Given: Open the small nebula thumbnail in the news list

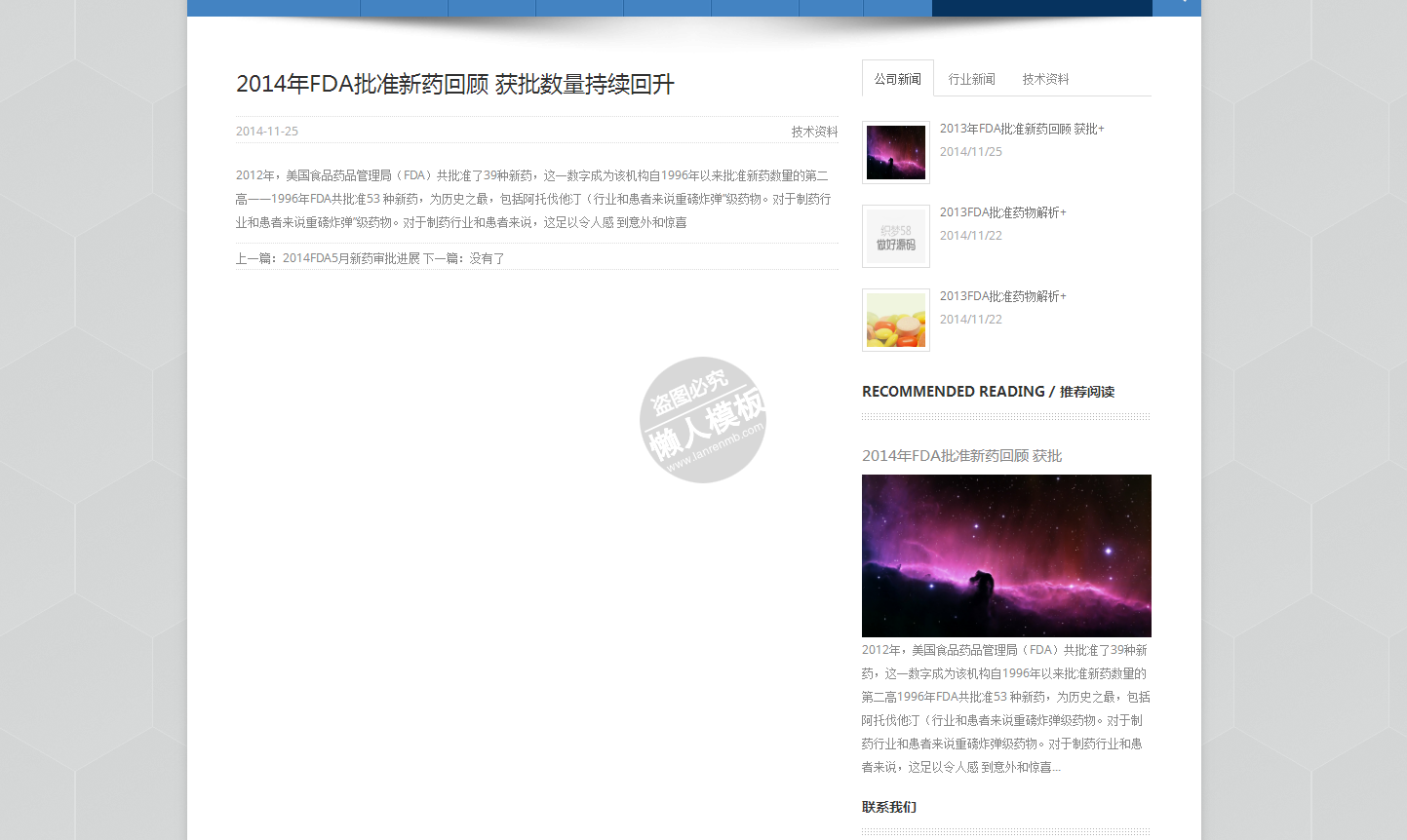Looking at the screenshot, I should coord(896,152).
